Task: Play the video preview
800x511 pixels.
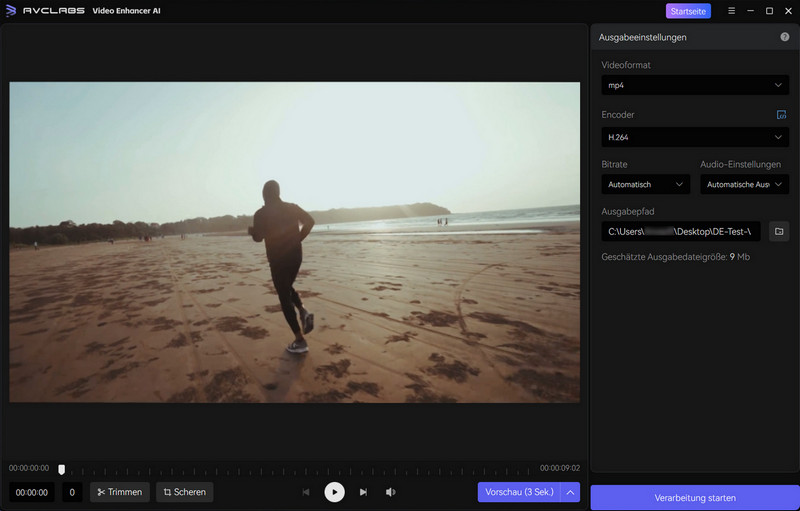Action: 335,492
